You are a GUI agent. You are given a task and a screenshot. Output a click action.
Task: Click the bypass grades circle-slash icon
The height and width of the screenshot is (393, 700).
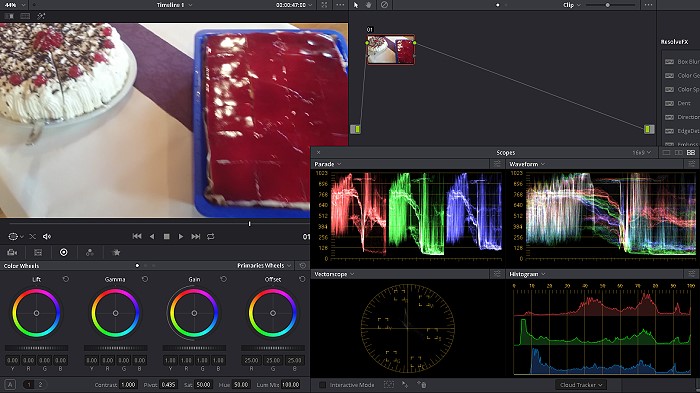pos(384,5)
